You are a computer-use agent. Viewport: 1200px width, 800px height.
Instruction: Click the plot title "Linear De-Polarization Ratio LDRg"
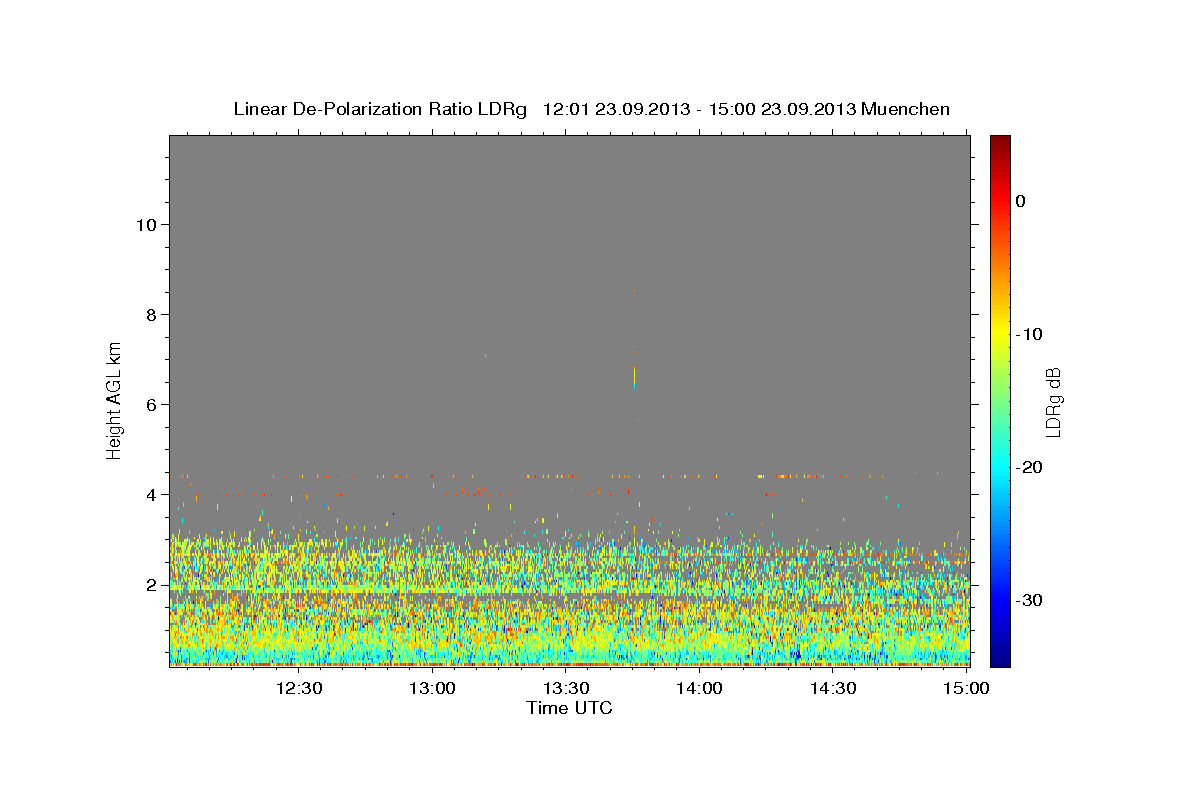tap(380, 109)
